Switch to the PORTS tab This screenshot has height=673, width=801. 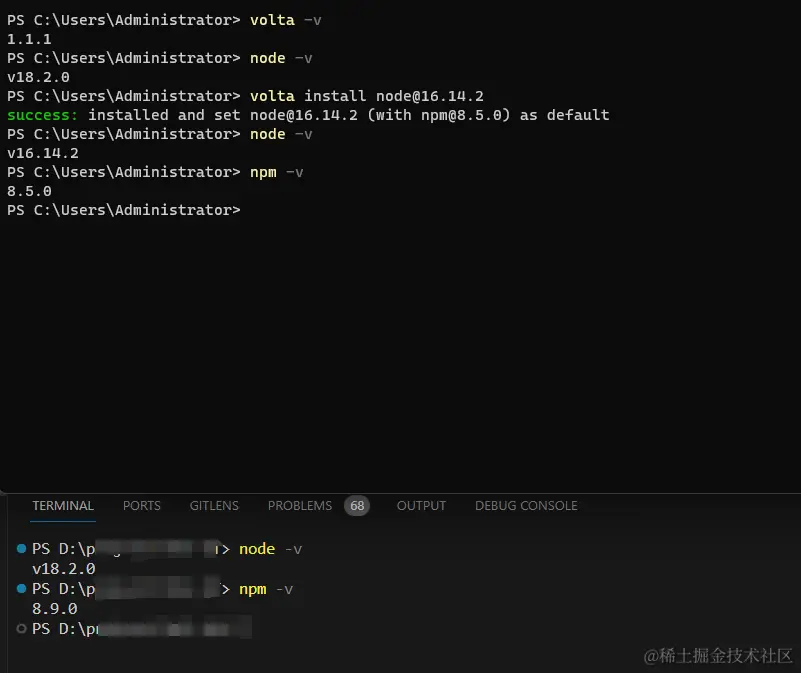point(141,506)
